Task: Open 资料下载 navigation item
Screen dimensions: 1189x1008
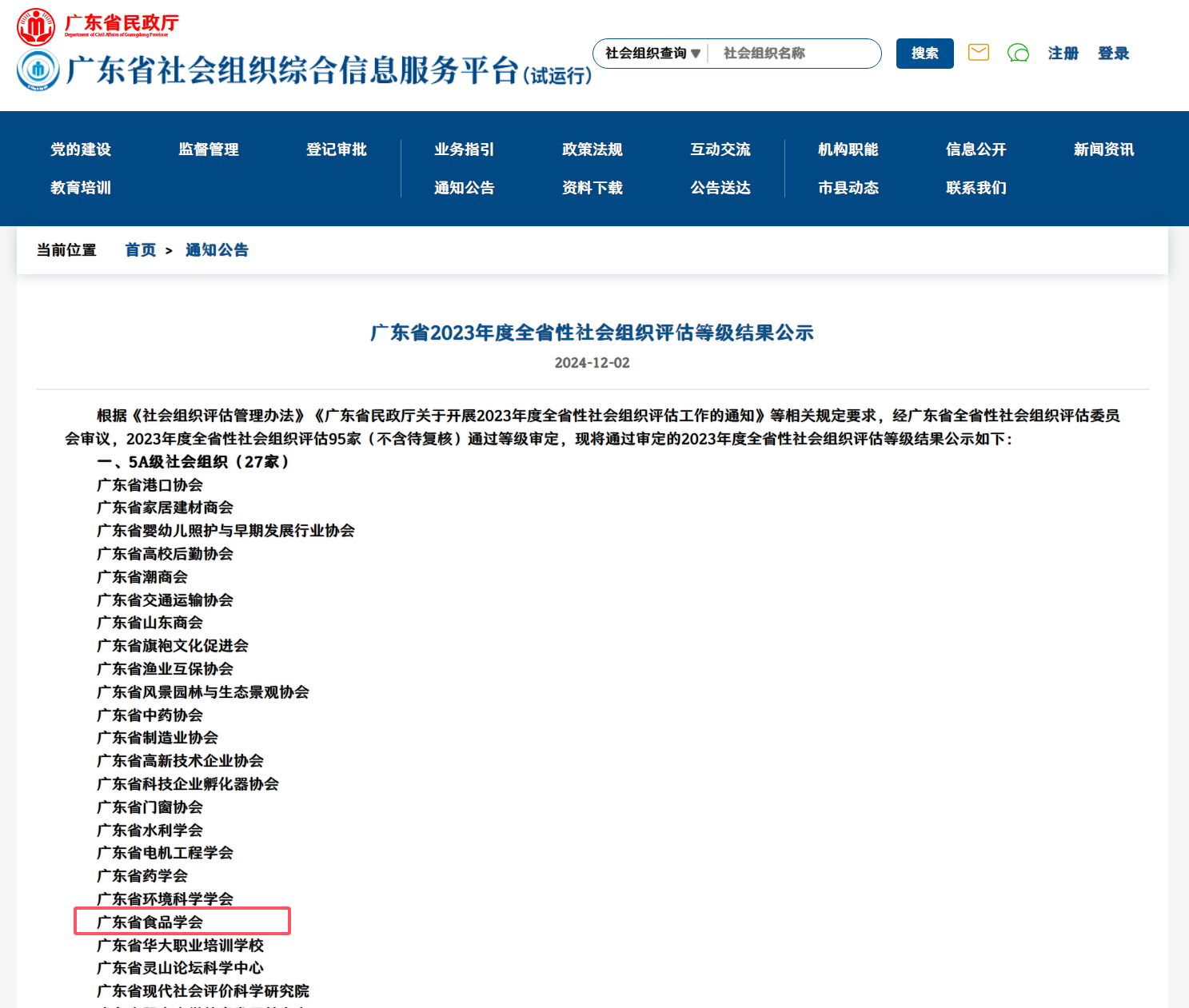Action: pyautogui.click(x=593, y=188)
